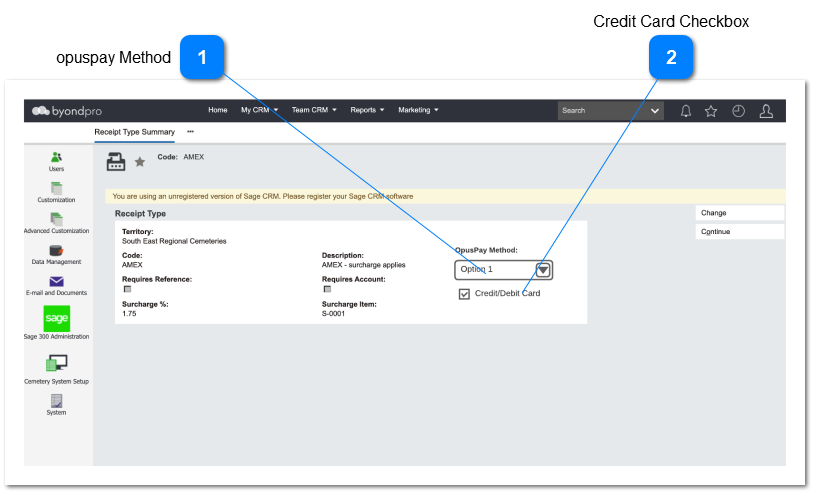Toggle the Requires Reference checkbox
The image size is (814, 494).
pyautogui.click(x=127, y=289)
